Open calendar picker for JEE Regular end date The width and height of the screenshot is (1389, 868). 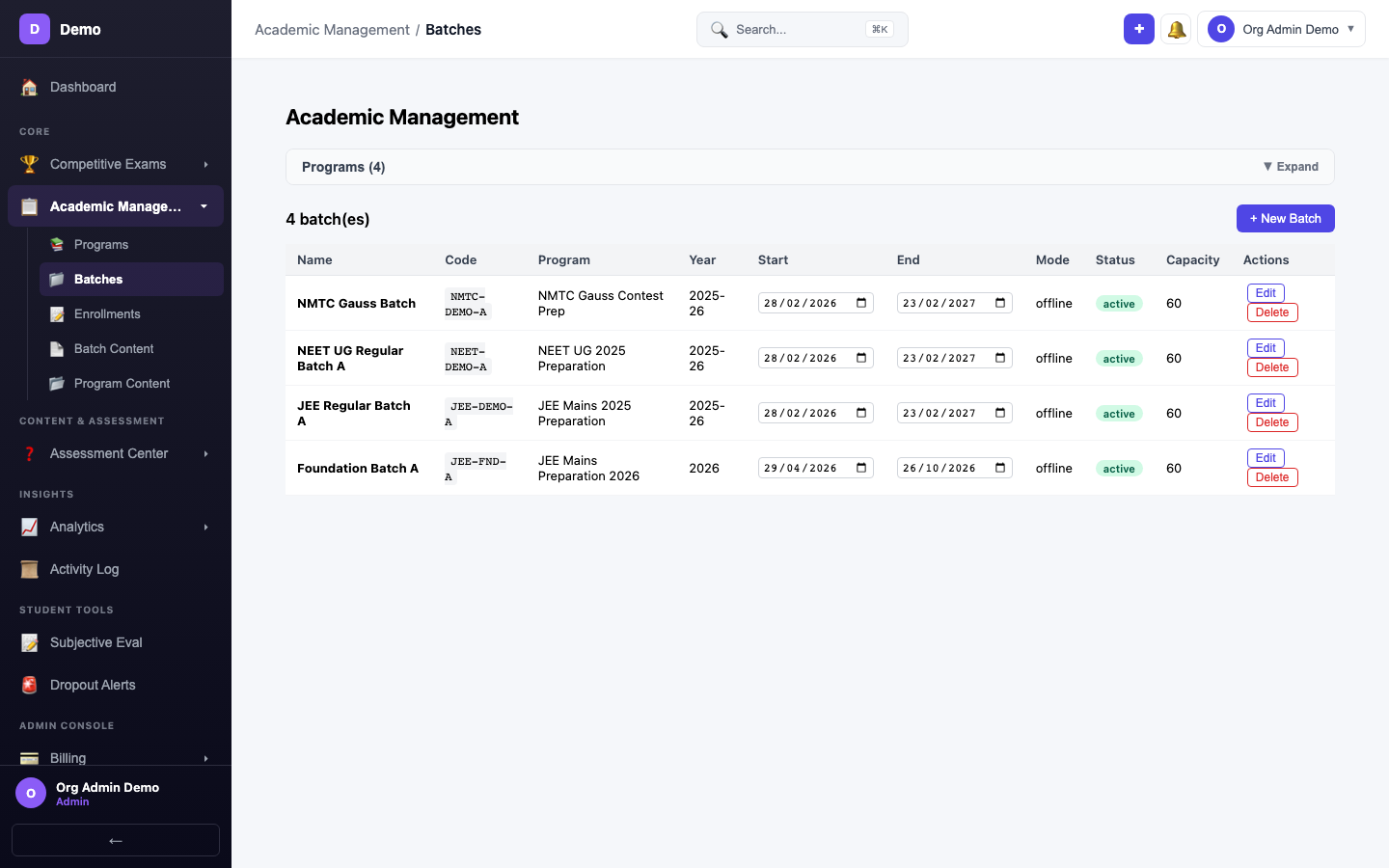point(1000,413)
